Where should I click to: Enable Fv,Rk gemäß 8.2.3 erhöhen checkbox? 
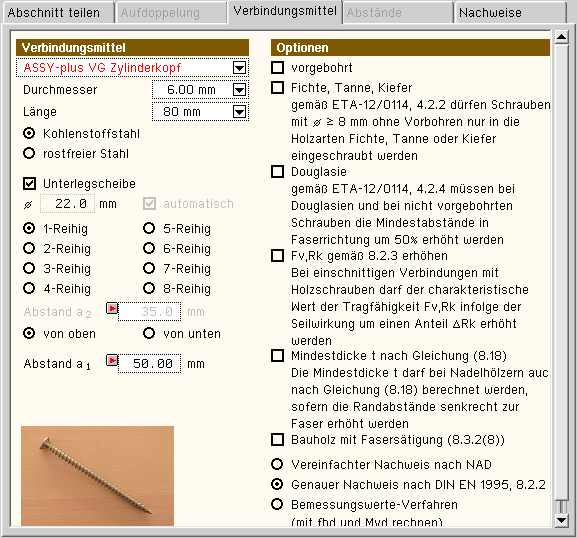277,255
